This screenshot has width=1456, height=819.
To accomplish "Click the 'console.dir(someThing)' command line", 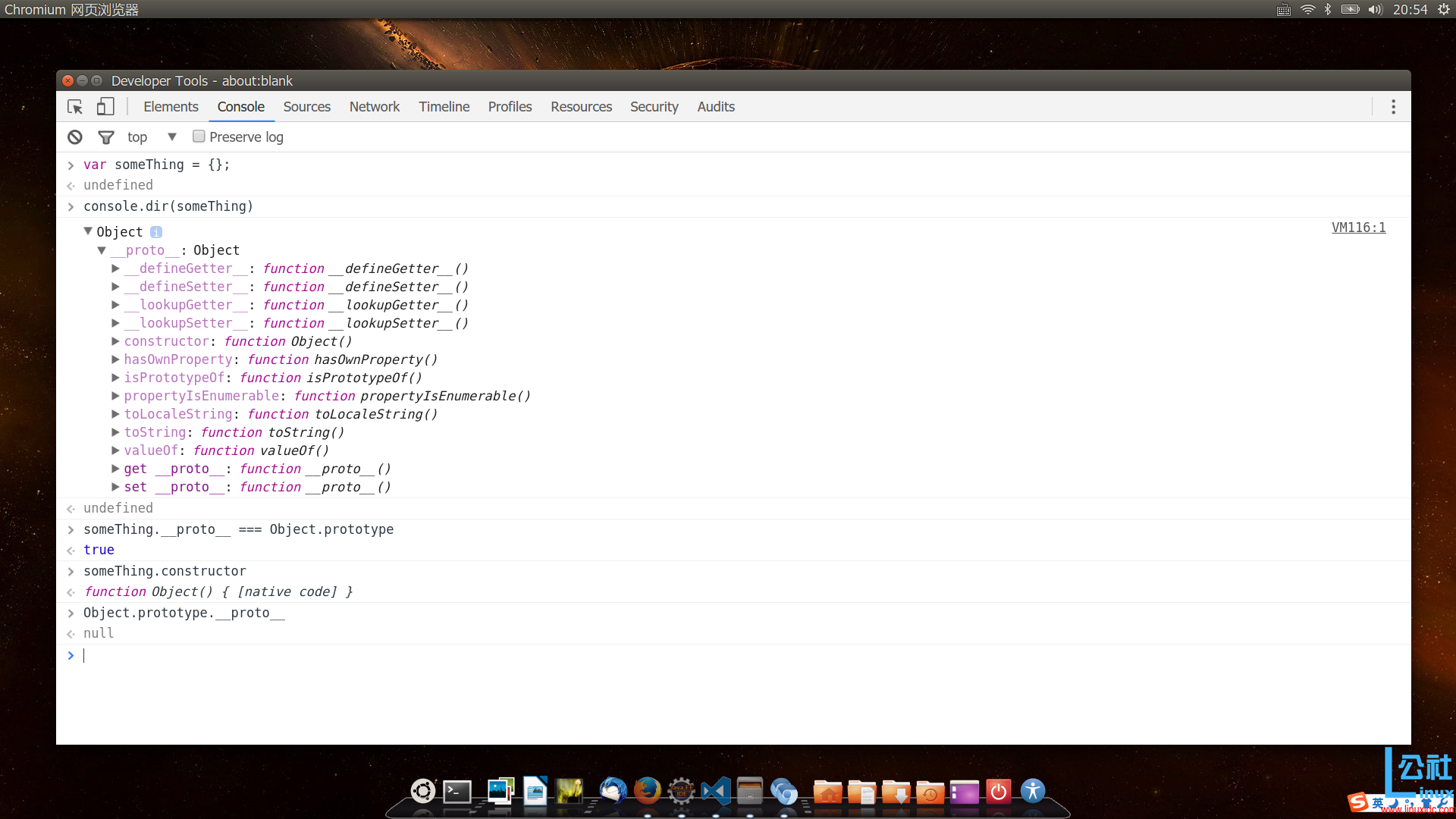I will click(x=168, y=206).
